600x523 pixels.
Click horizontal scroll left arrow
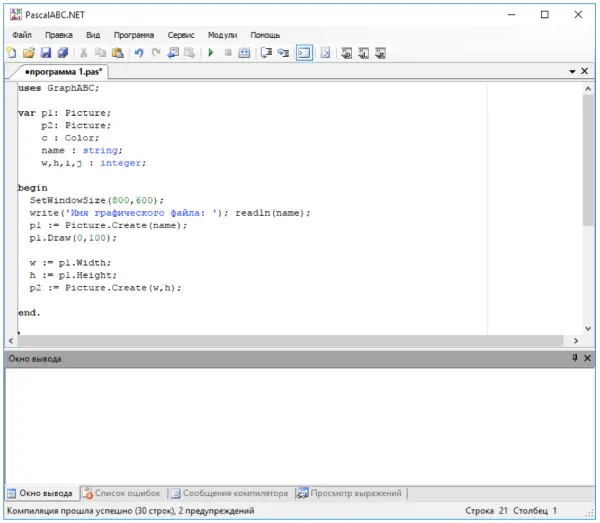coord(11,341)
